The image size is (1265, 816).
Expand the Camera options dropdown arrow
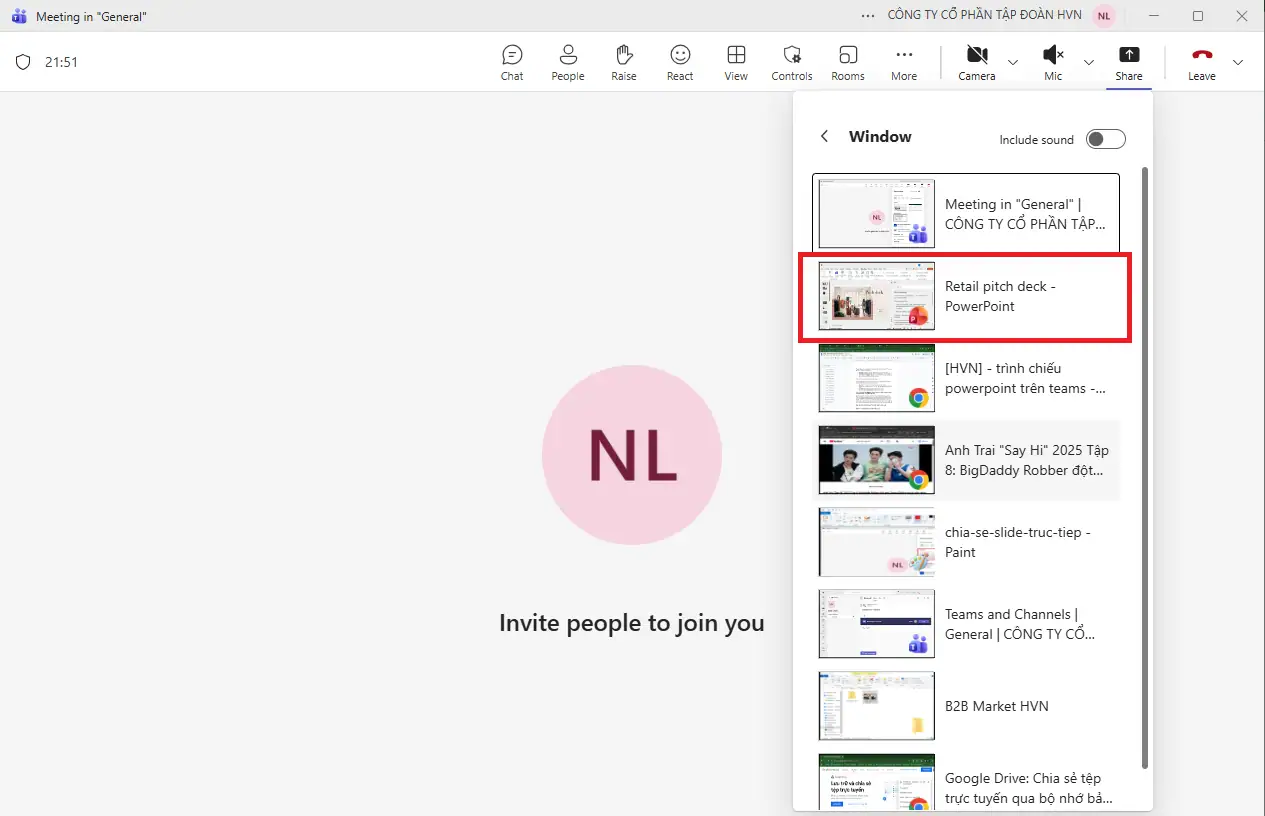point(1013,62)
